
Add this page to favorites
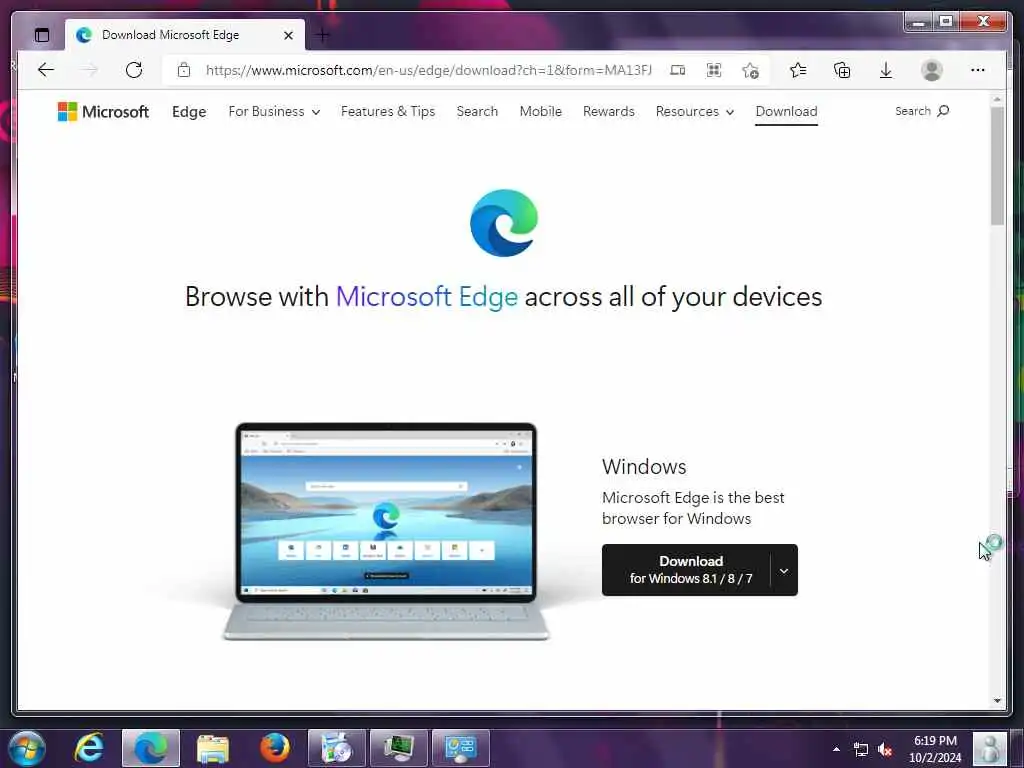750,70
